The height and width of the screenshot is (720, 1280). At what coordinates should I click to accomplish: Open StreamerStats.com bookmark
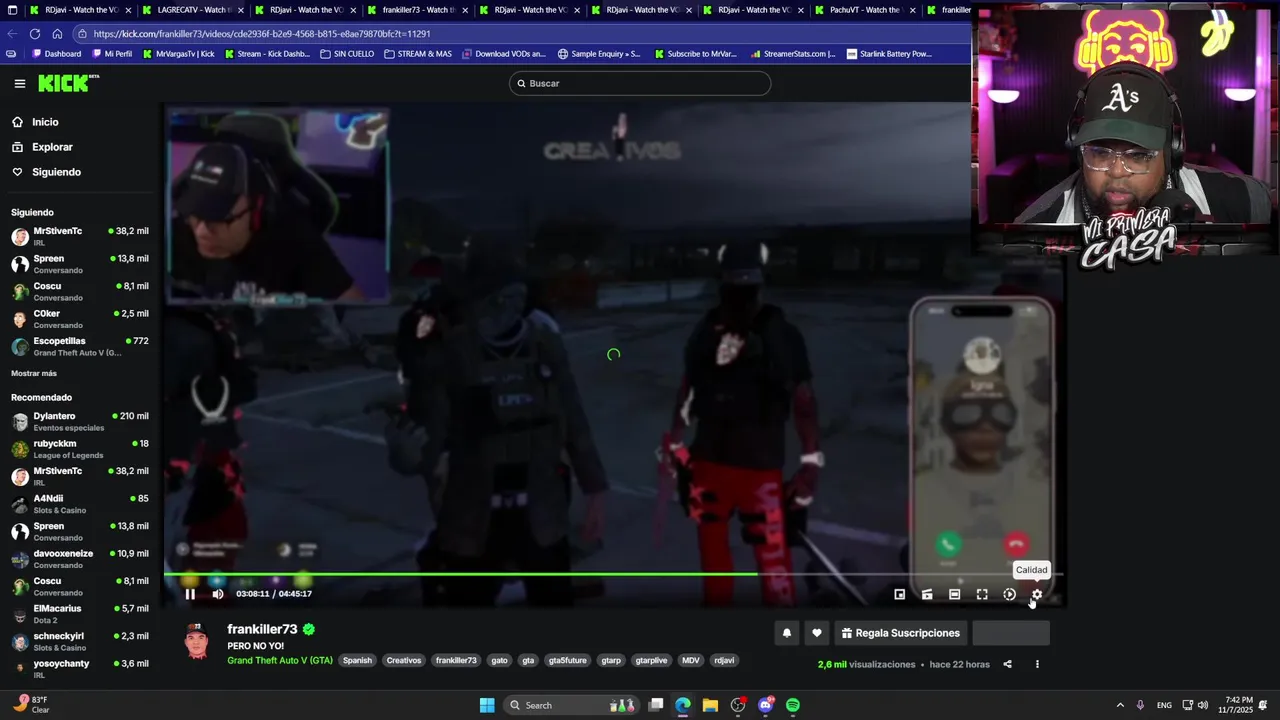coord(792,54)
